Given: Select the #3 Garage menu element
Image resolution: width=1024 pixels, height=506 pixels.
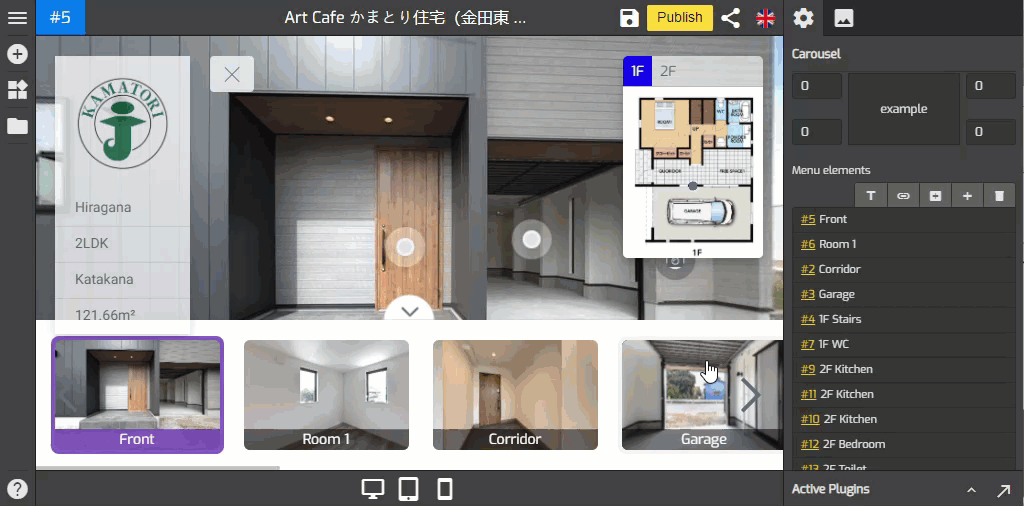Looking at the screenshot, I should (x=904, y=294).
